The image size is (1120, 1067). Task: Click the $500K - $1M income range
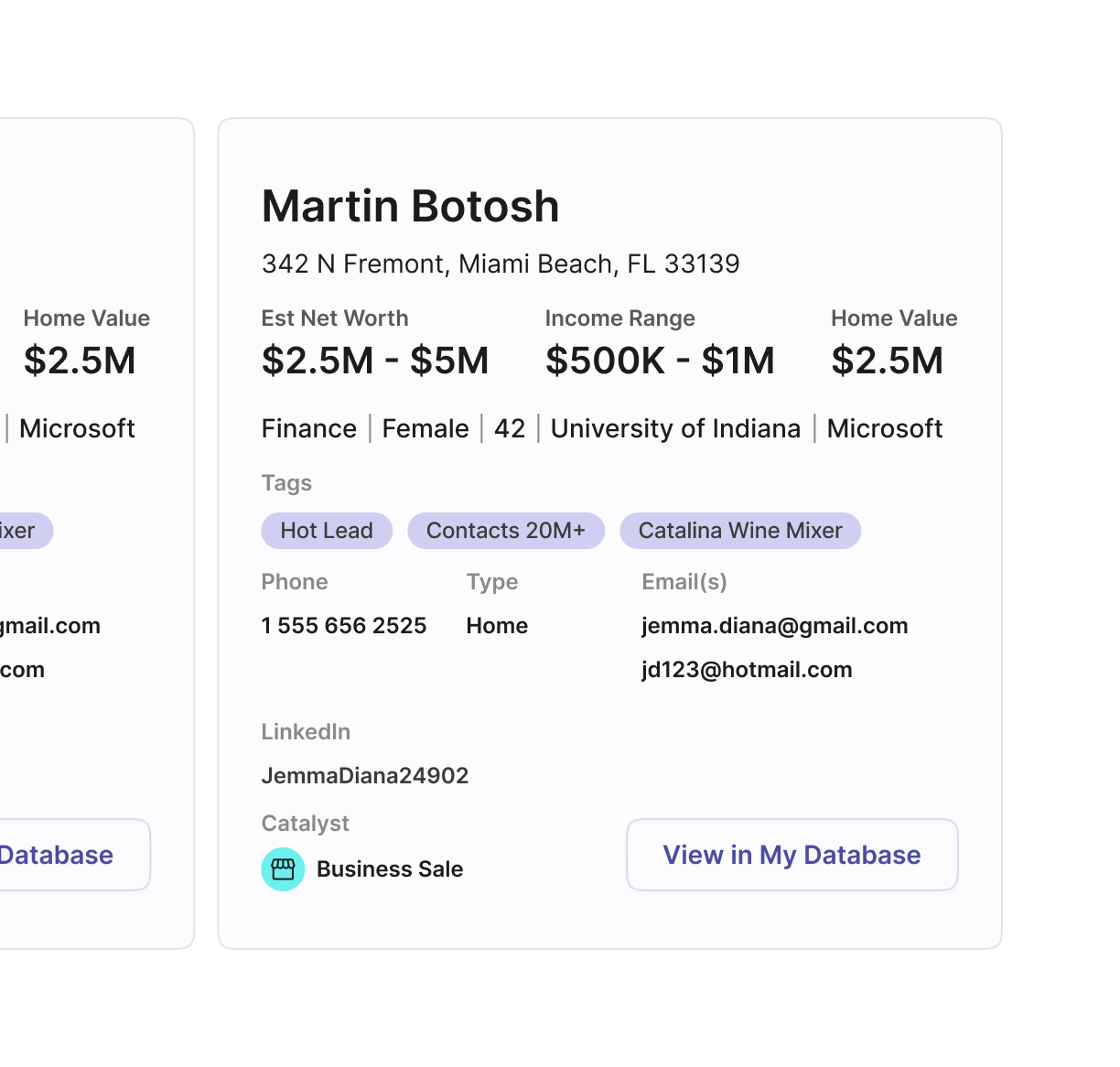(660, 361)
